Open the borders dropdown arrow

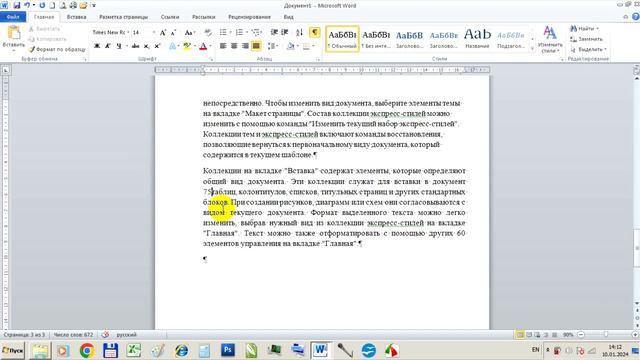[x=313, y=46]
